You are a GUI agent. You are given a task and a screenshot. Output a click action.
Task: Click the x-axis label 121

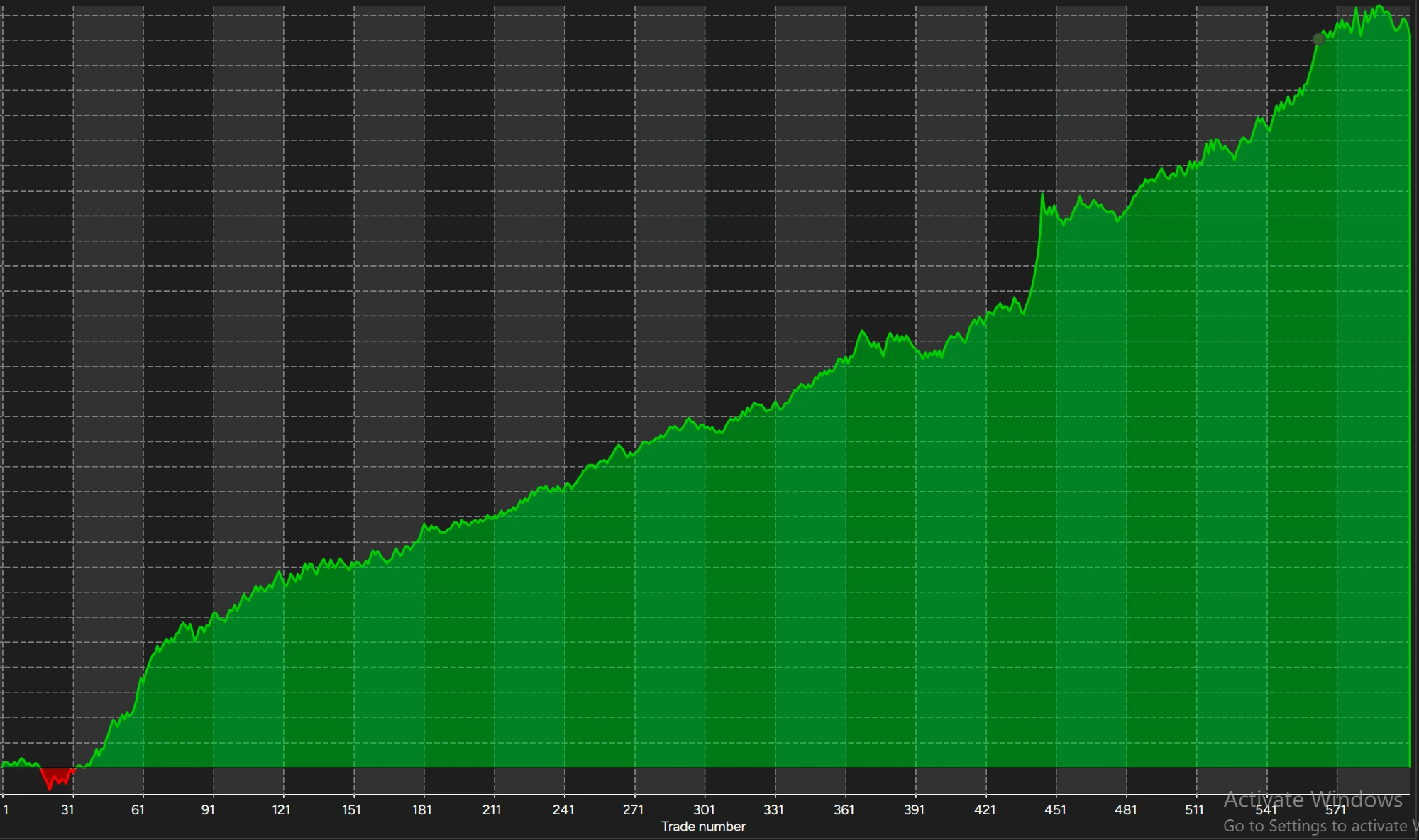pyautogui.click(x=281, y=809)
